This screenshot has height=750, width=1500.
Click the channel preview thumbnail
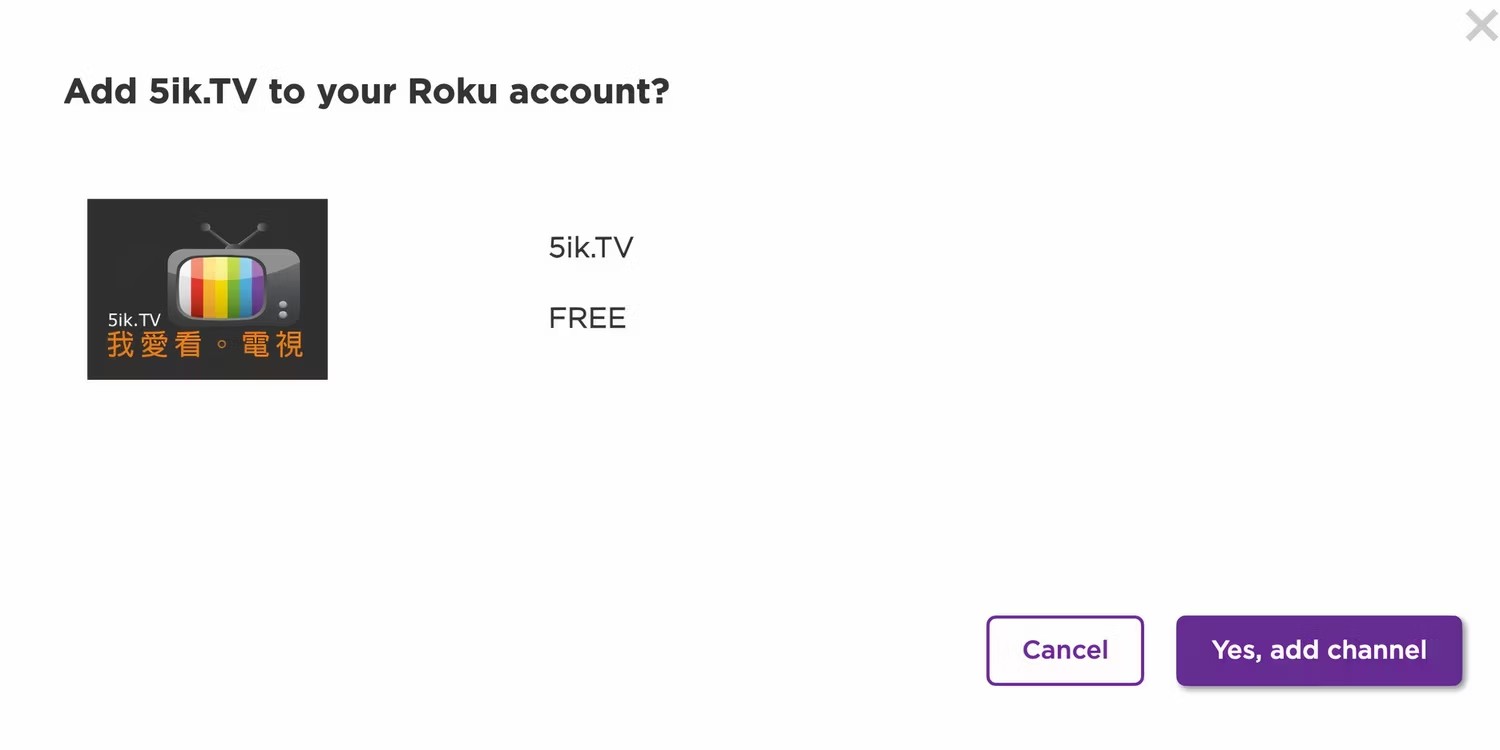pyautogui.click(x=207, y=289)
